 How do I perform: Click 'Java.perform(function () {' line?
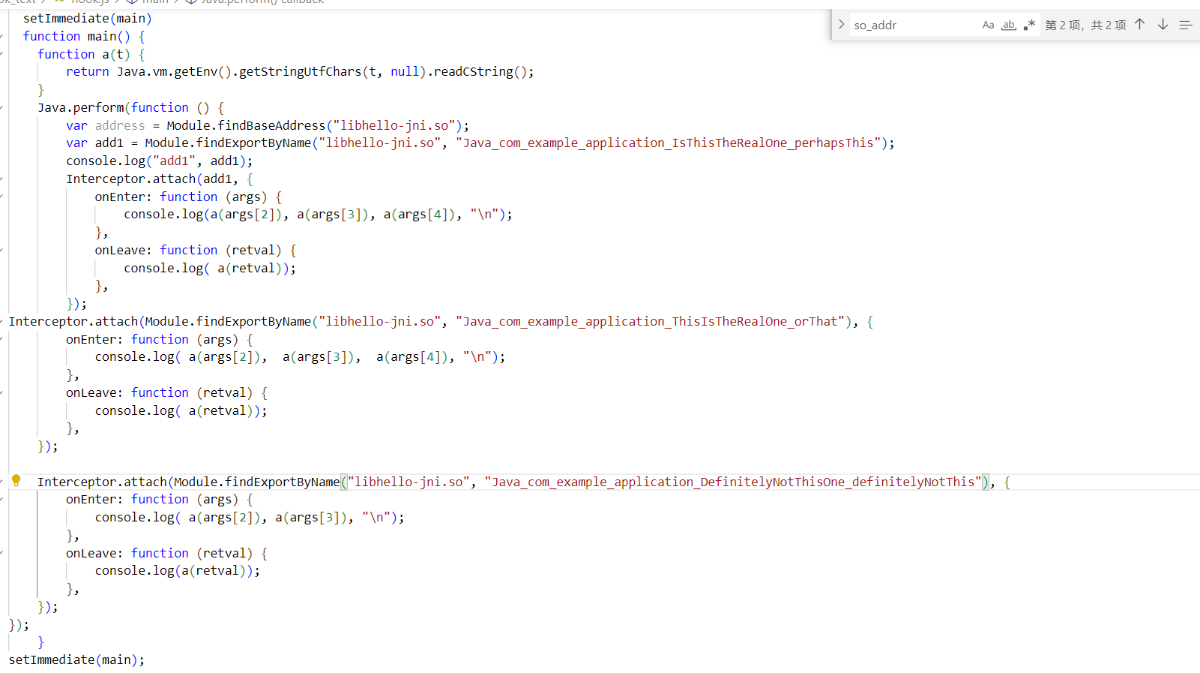click(131, 108)
